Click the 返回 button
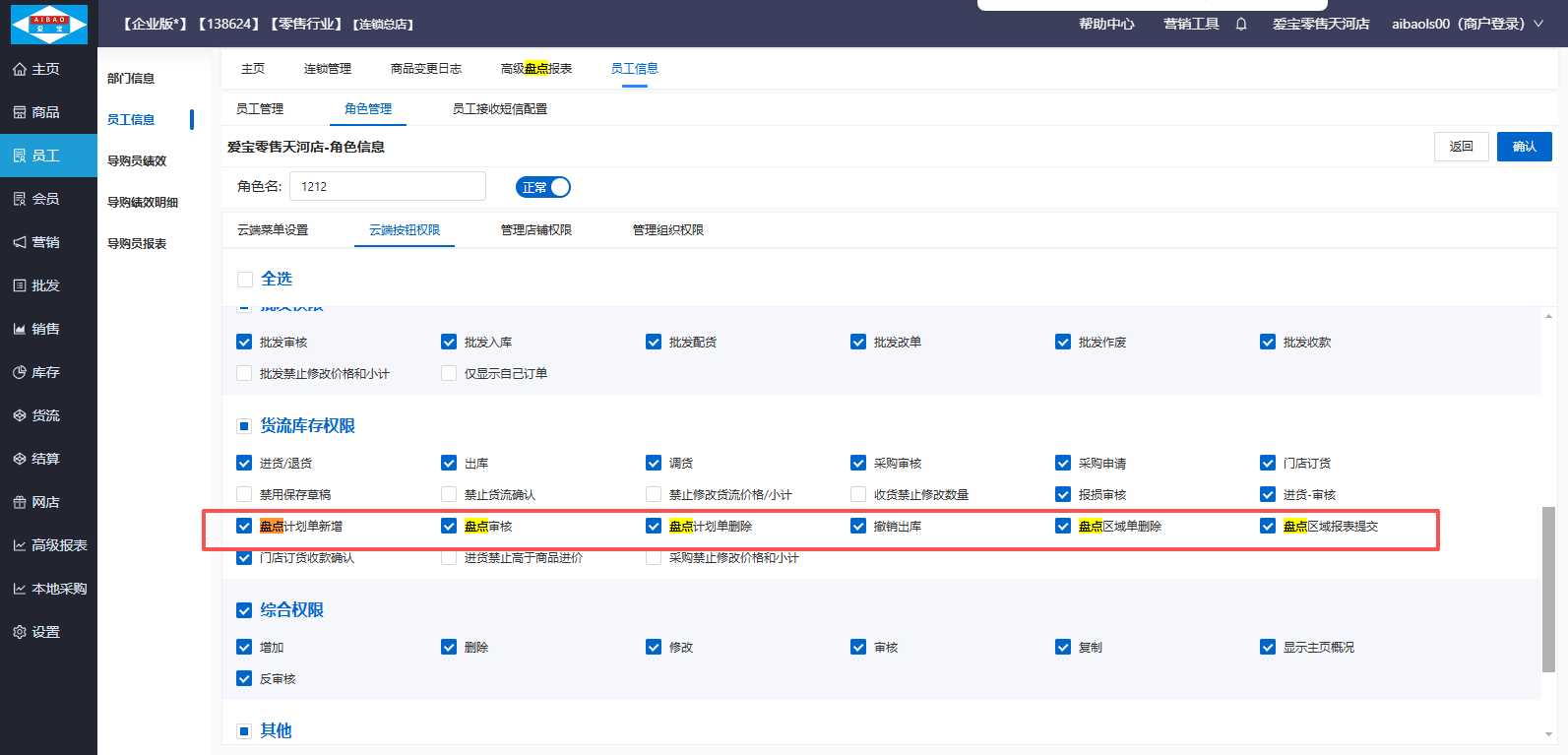The image size is (1568, 755). pos(1461,147)
